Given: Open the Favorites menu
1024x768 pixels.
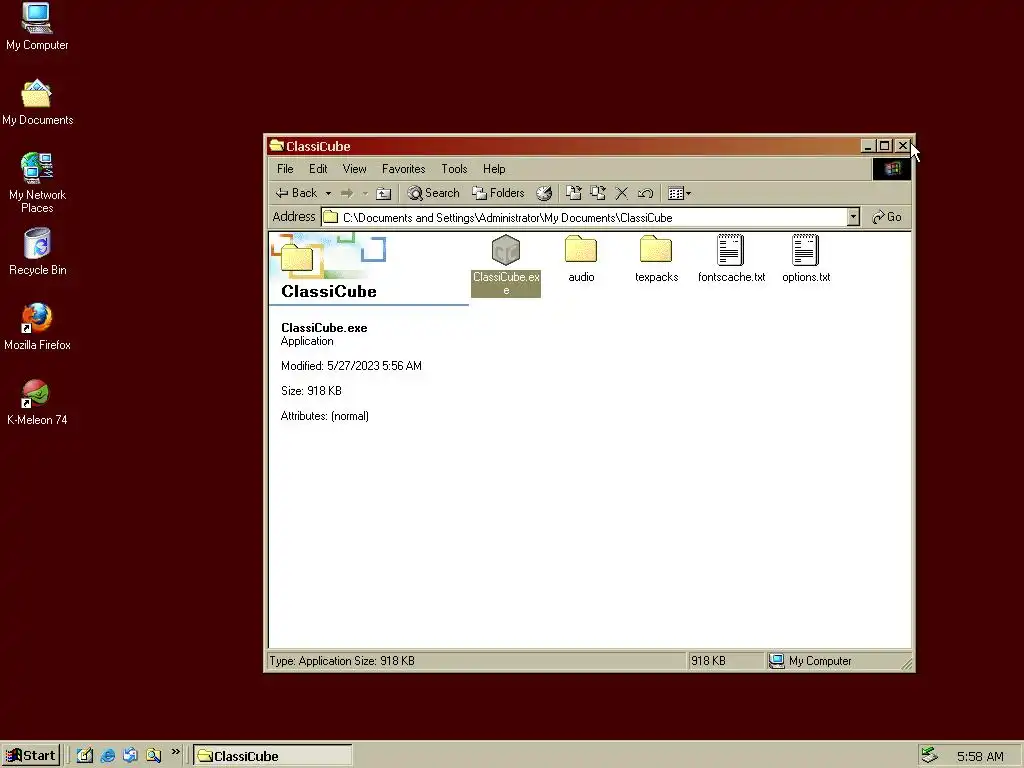Looking at the screenshot, I should [x=404, y=169].
